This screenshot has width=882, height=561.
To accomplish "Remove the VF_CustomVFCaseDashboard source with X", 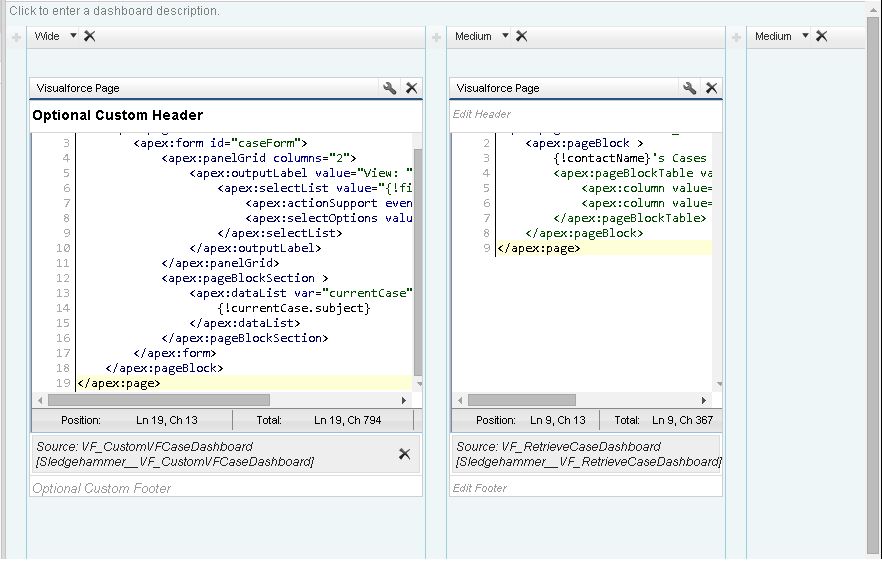I will (x=404, y=454).
